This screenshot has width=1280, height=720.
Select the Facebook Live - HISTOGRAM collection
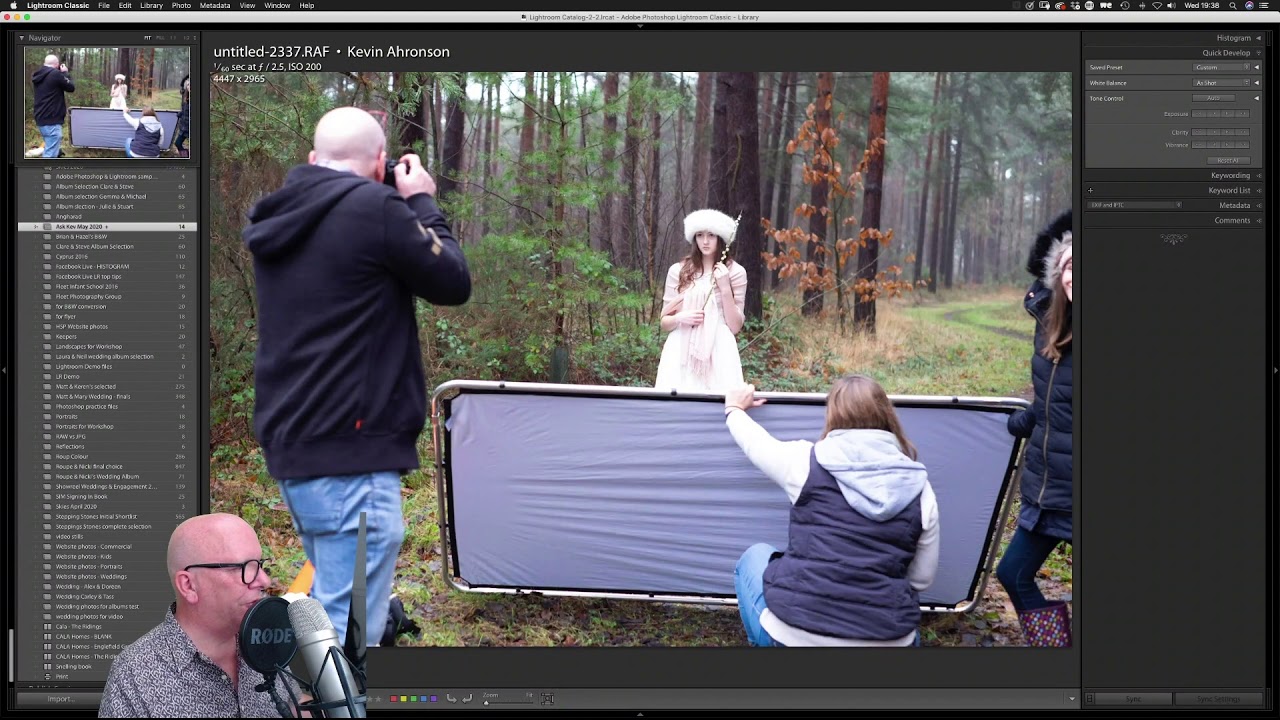(107, 267)
